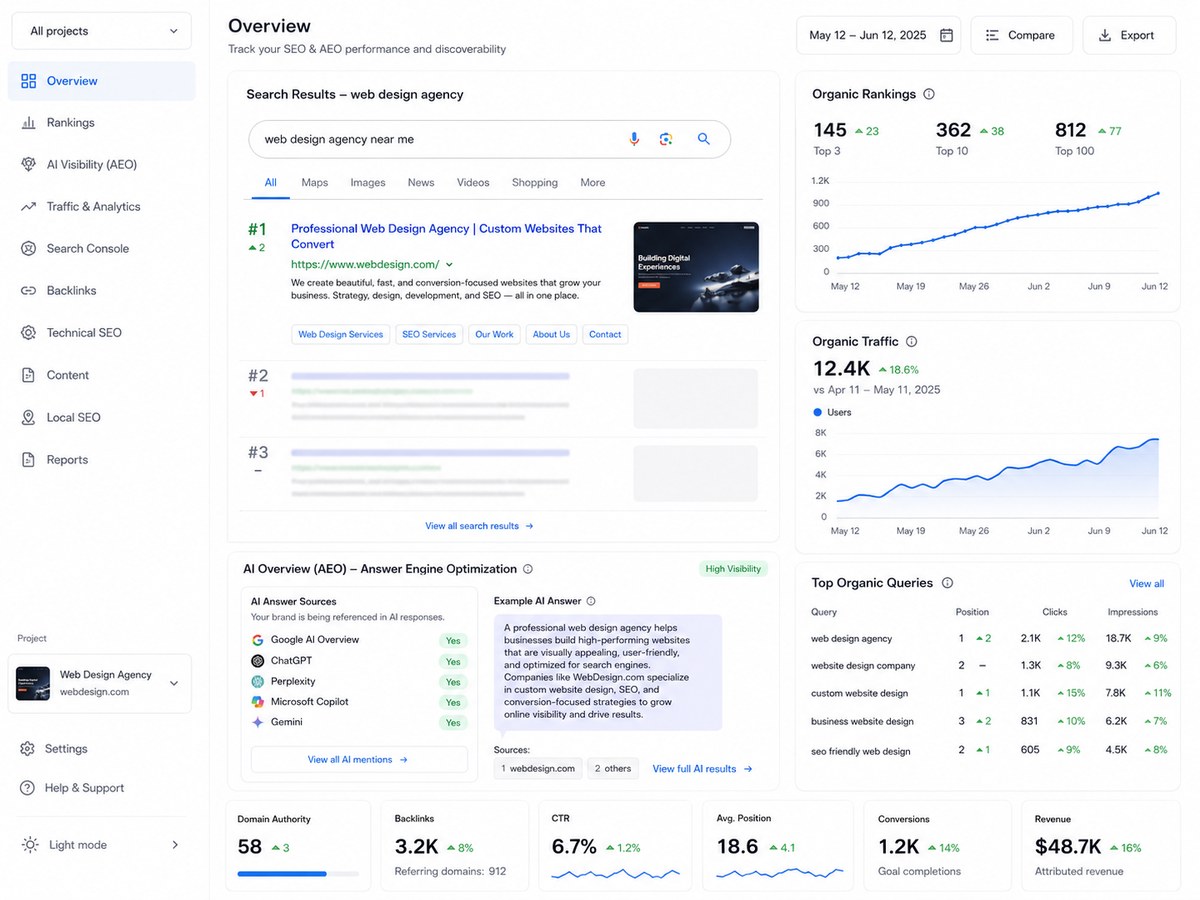Click the microphone voice search icon
The width and height of the screenshot is (1200, 900).
coord(634,139)
